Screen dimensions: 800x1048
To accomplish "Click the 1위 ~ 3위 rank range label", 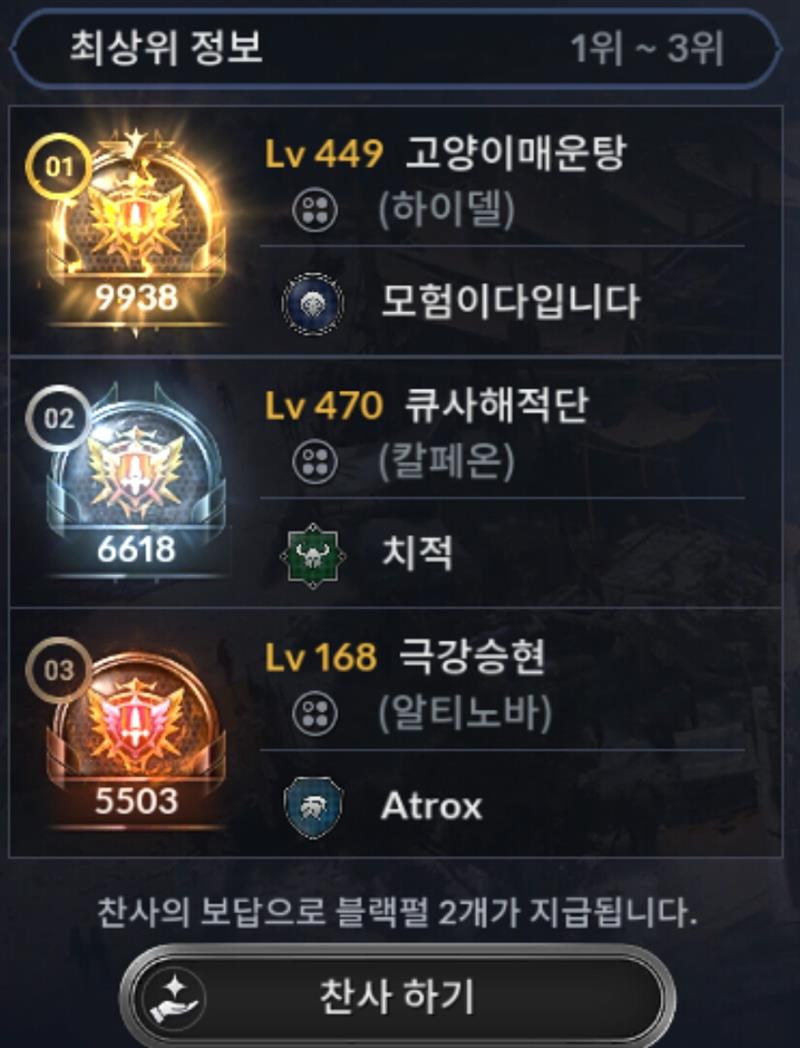I will (646, 49).
